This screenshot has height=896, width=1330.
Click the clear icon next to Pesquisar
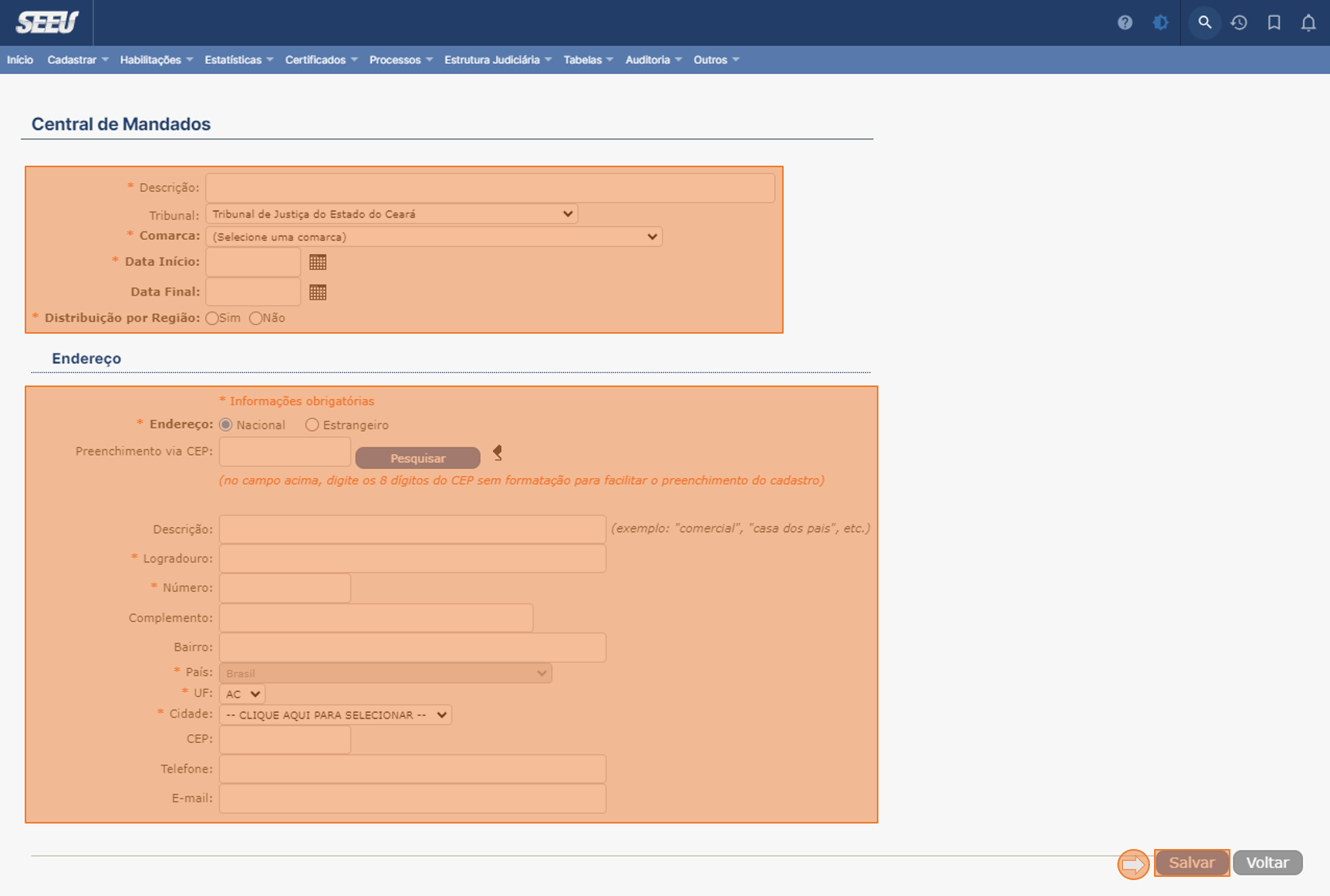[x=498, y=453]
